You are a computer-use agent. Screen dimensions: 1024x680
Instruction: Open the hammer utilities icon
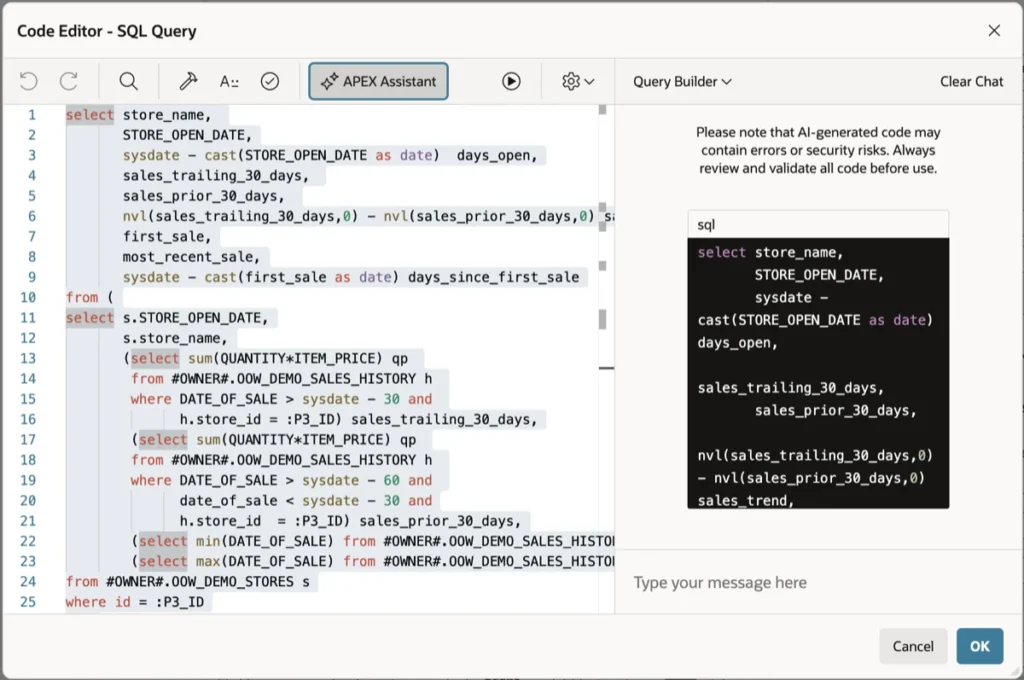coord(188,81)
